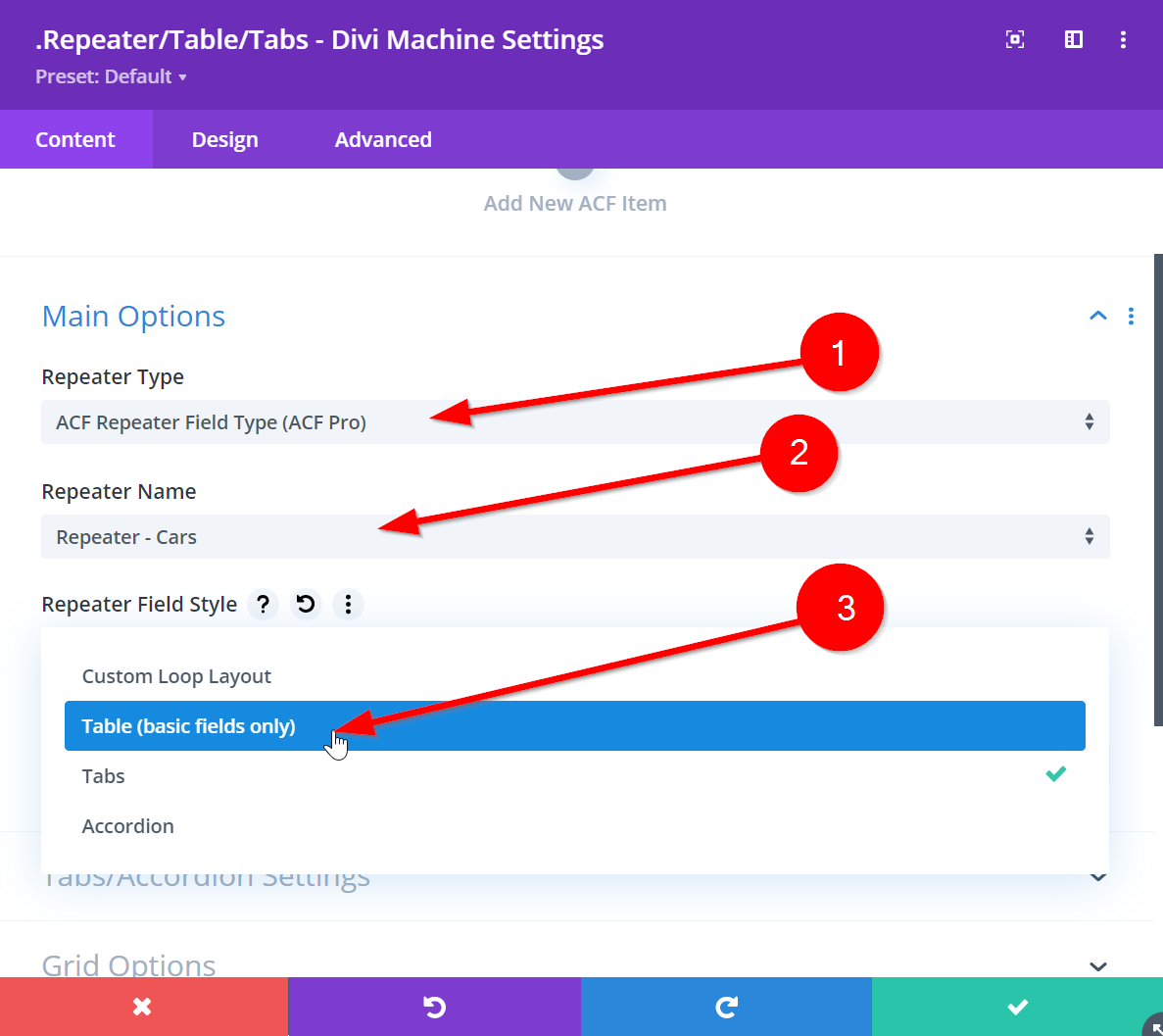Open the Repeater Field Style more options

click(x=348, y=604)
